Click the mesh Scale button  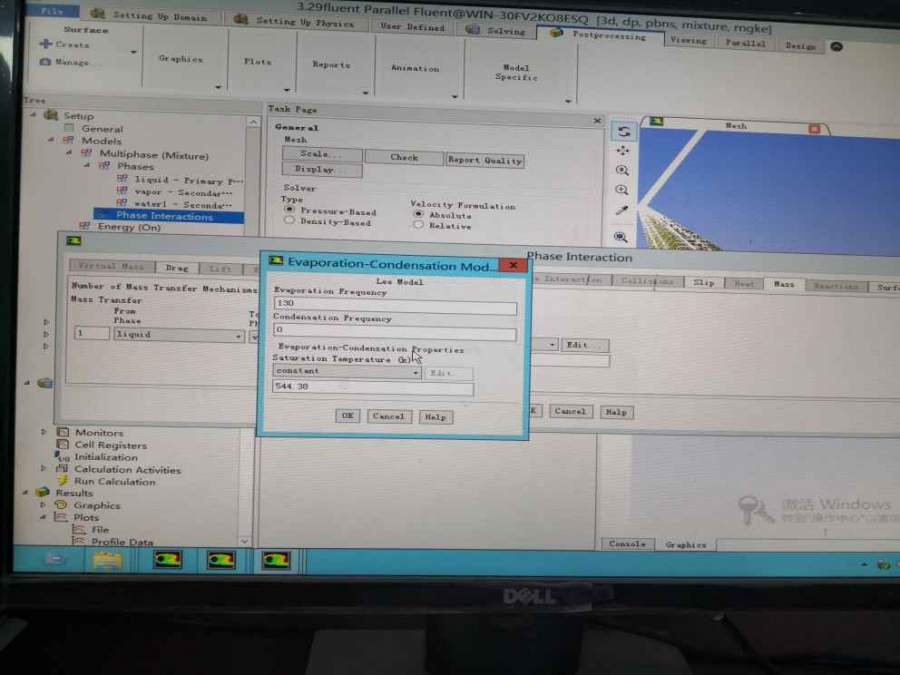[x=322, y=154]
